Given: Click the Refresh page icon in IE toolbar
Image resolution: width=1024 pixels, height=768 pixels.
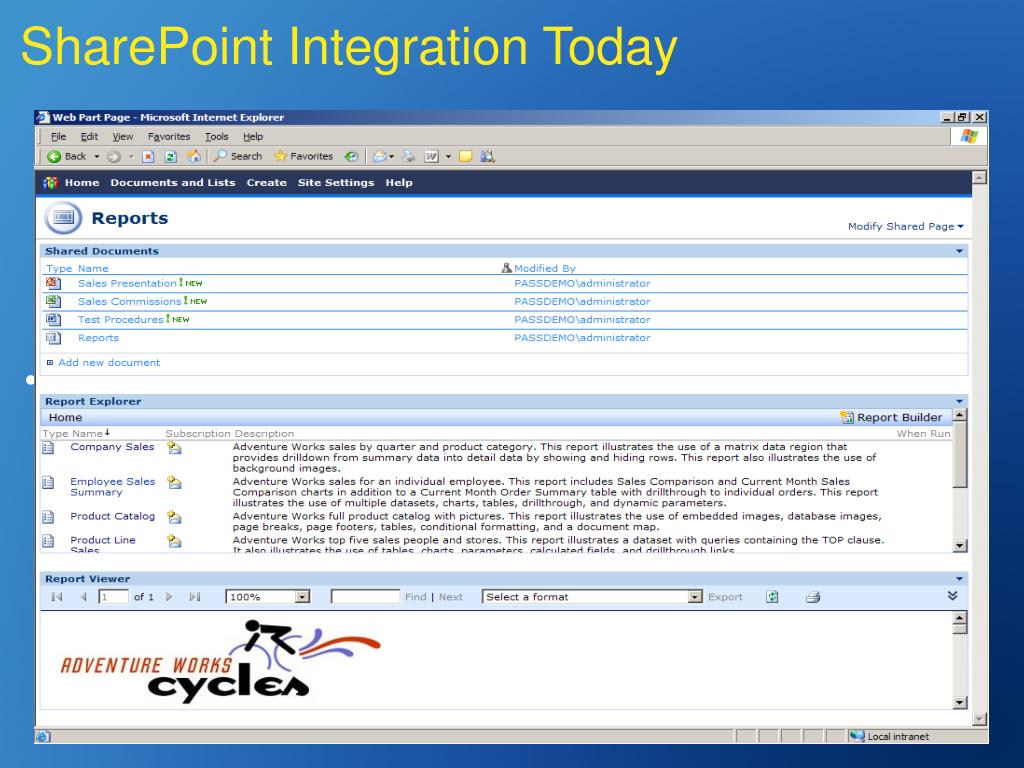Looking at the screenshot, I should point(170,156).
